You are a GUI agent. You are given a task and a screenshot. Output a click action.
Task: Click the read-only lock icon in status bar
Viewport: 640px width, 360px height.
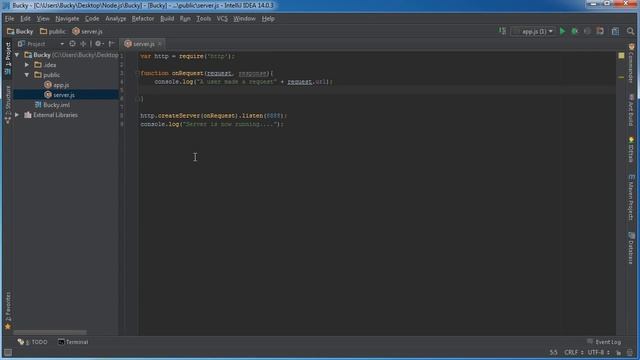[x=619, y=353]
